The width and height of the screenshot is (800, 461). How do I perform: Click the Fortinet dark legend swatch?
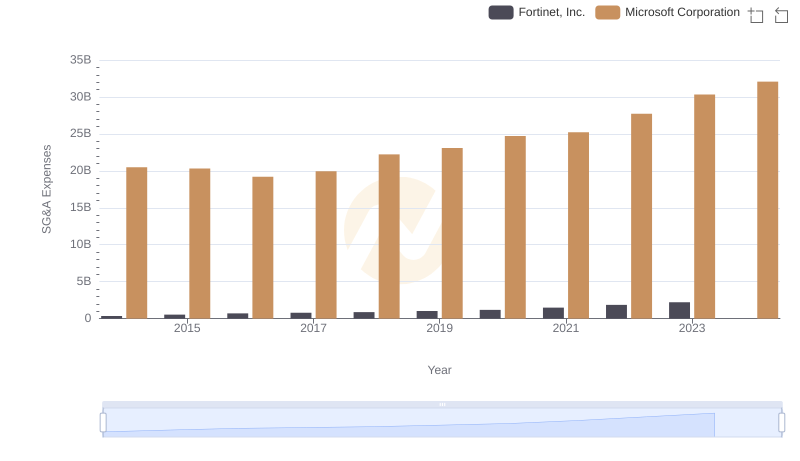click(x=501, y=12)
